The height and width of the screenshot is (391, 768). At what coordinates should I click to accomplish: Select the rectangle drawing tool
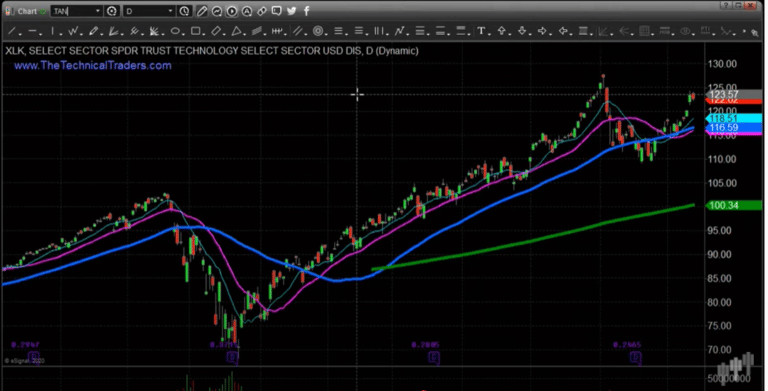[195, 31]
